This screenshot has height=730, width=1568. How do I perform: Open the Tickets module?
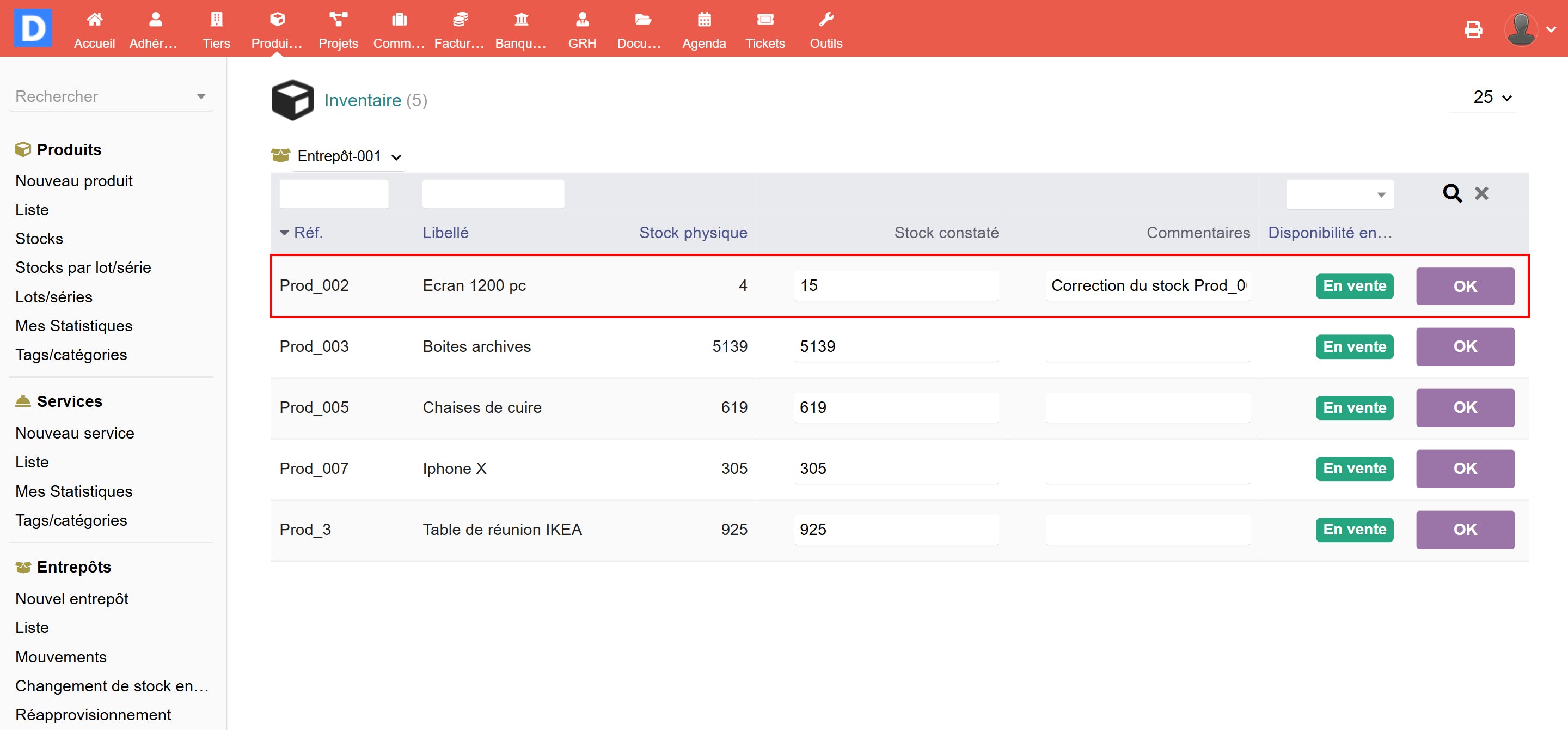tap(764, 29)
